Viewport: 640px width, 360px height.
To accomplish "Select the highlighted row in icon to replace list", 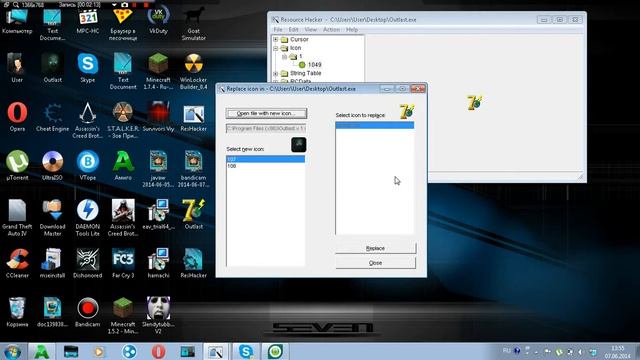I will (x=375, y=125).
